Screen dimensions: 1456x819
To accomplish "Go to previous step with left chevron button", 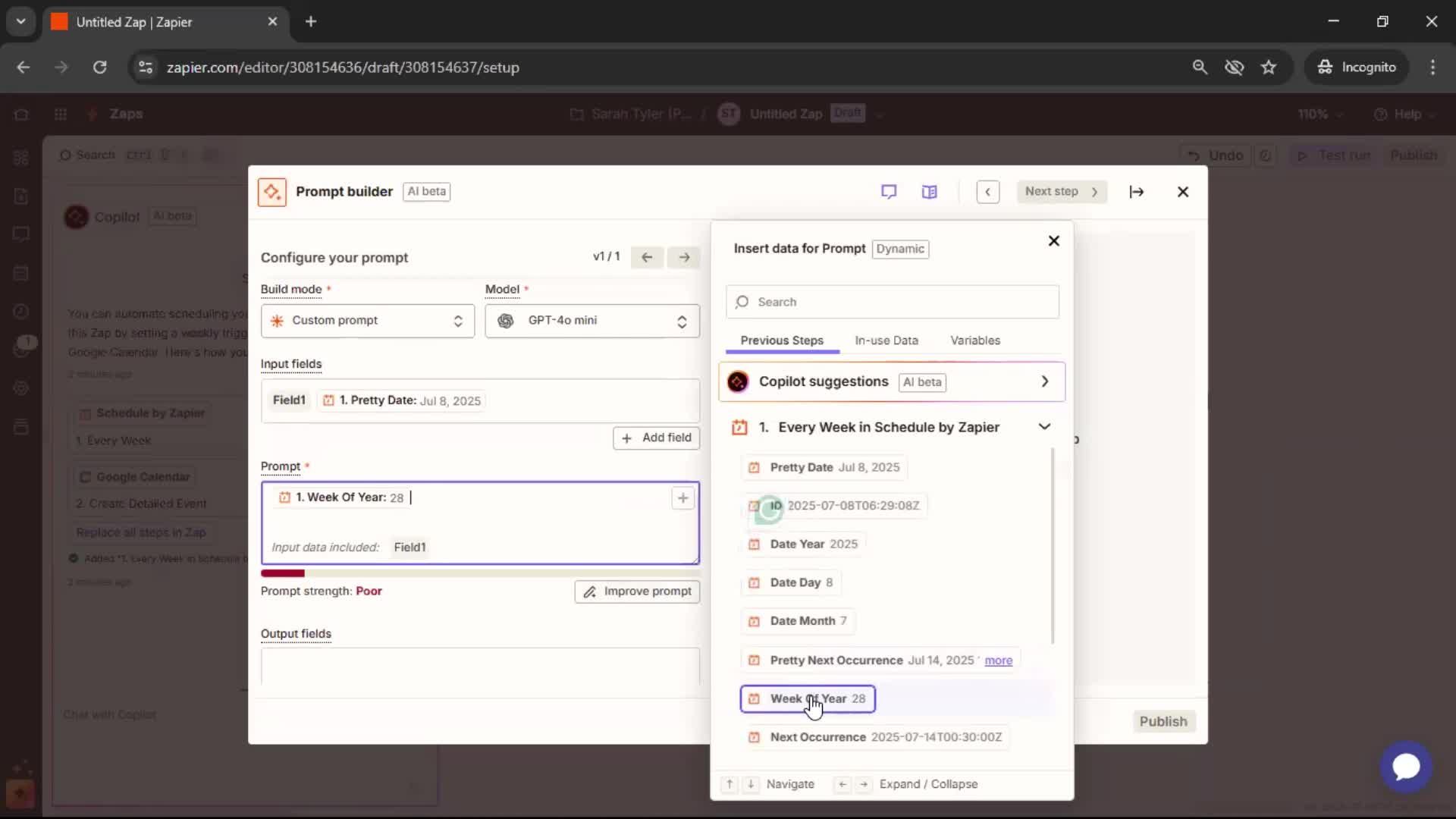I will coord(987,192).
